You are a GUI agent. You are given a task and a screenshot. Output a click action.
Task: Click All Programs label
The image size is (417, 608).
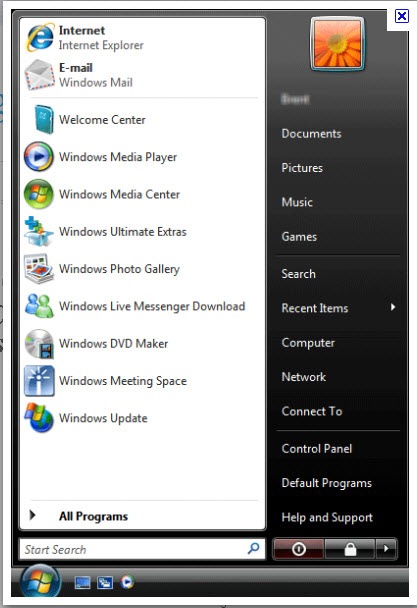point(93,516)
